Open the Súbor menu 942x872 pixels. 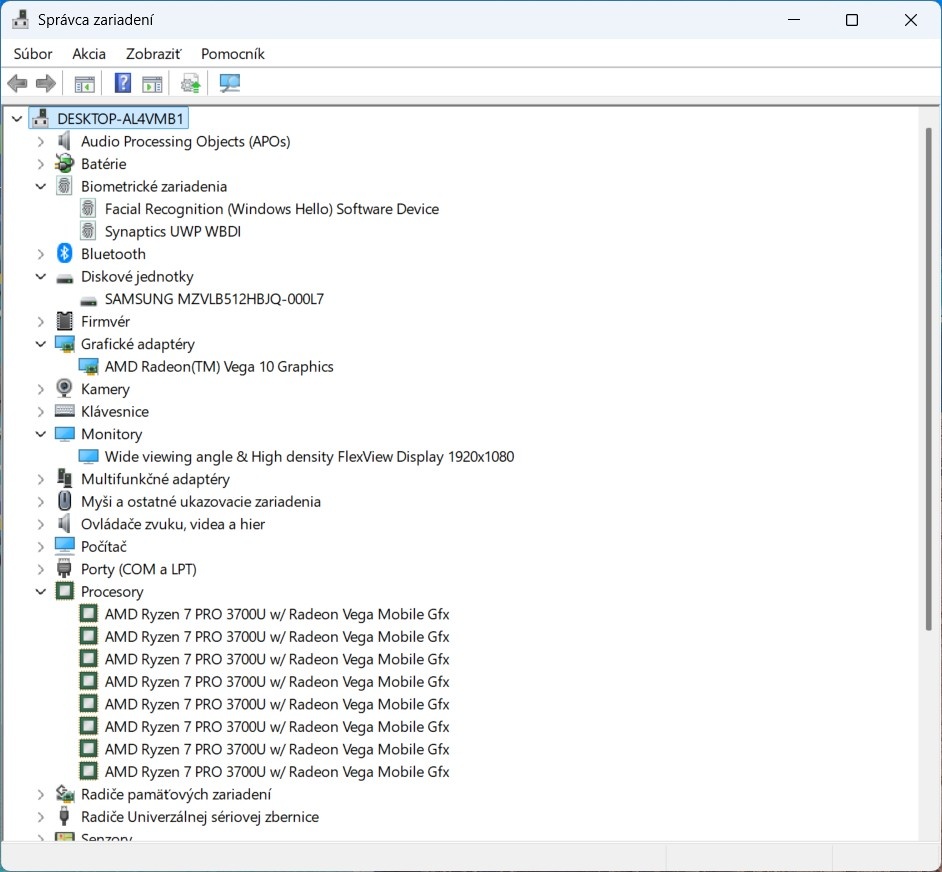pos(33,54)
